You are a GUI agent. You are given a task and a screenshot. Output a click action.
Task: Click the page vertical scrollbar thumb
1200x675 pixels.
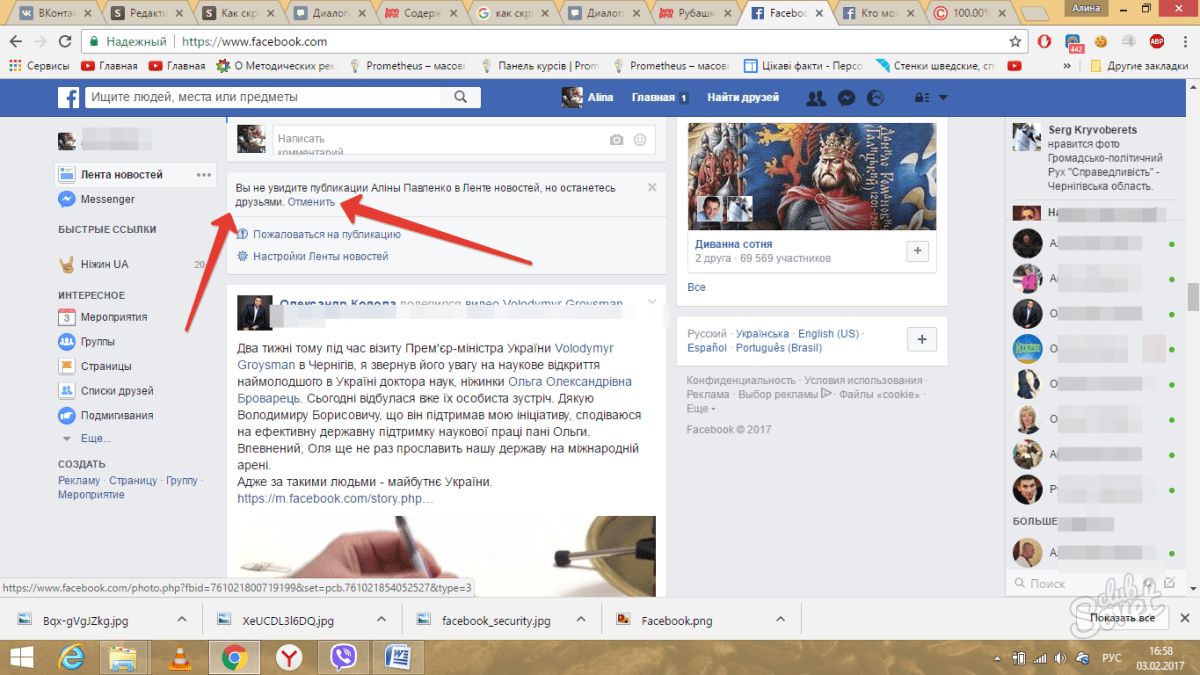tap(1193, 298)
